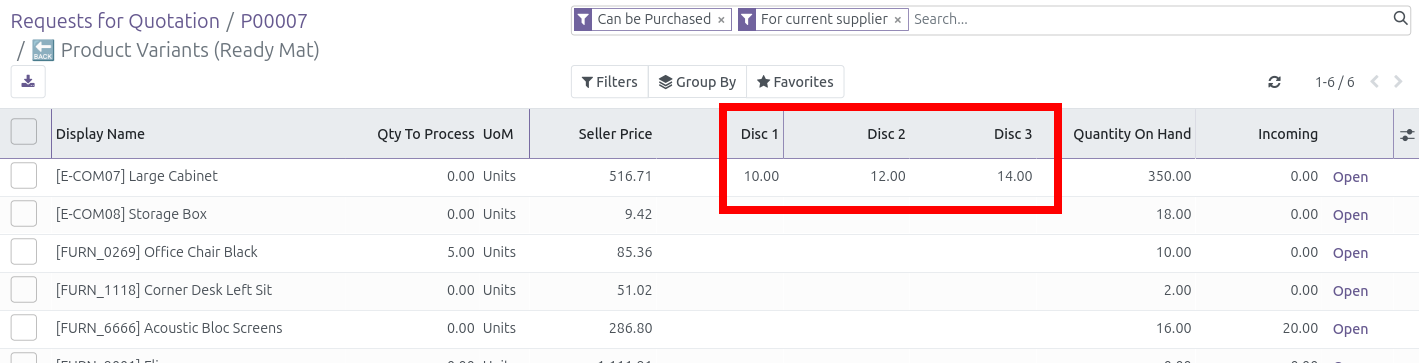Go to the previous page arrow
The height and width of the screenshot is (363, 1419).
(1375, 82)
